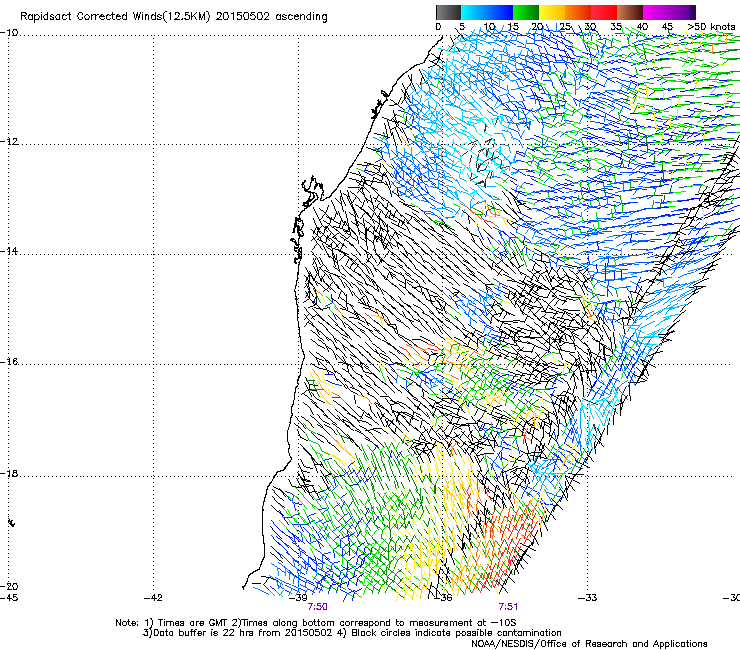Click the "0" legend scale label
Screen dimensions: 740x650
pyautogui.click(x=438, y=27)
